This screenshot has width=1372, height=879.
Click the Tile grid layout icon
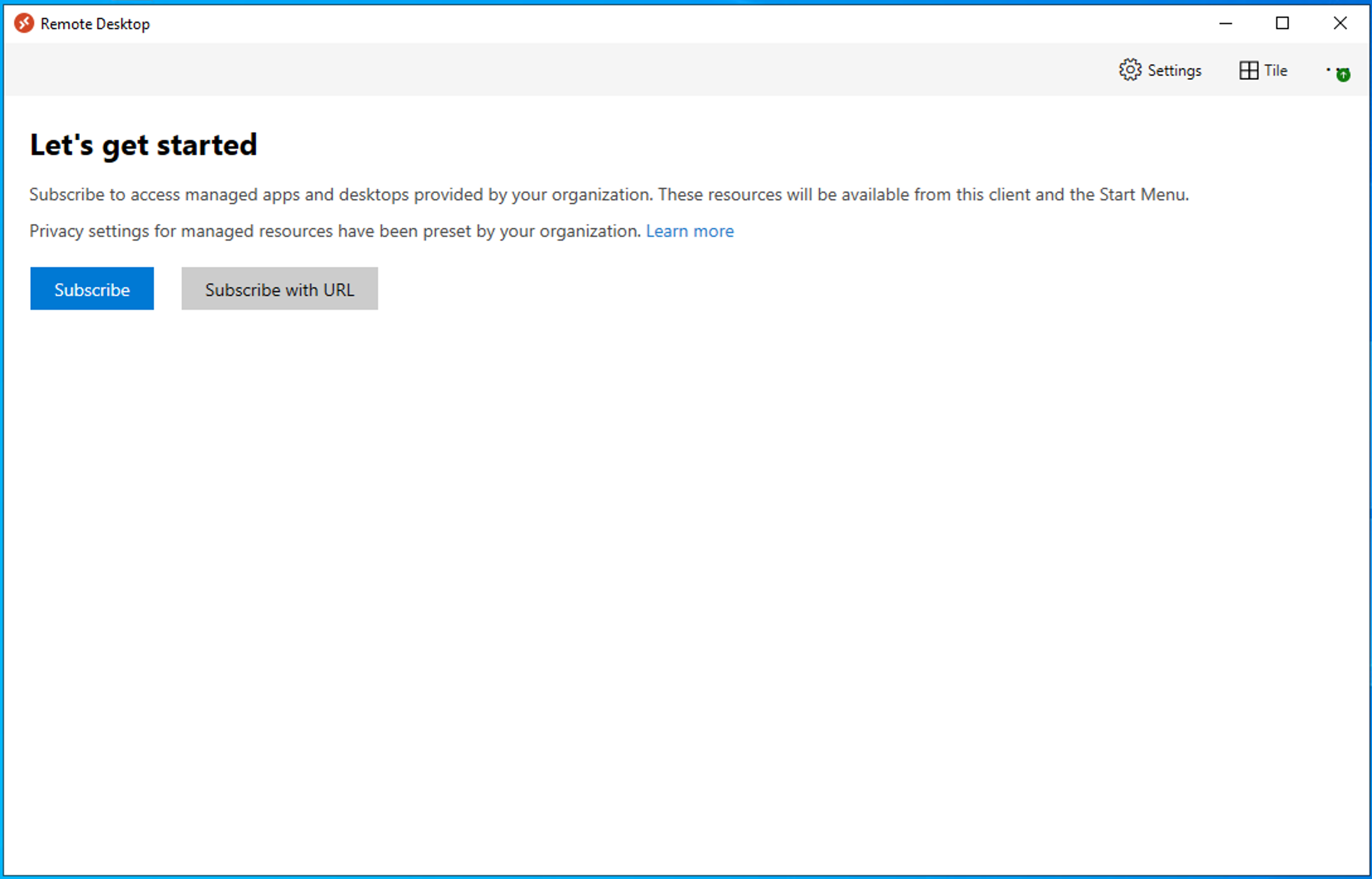click(1248, 70)
